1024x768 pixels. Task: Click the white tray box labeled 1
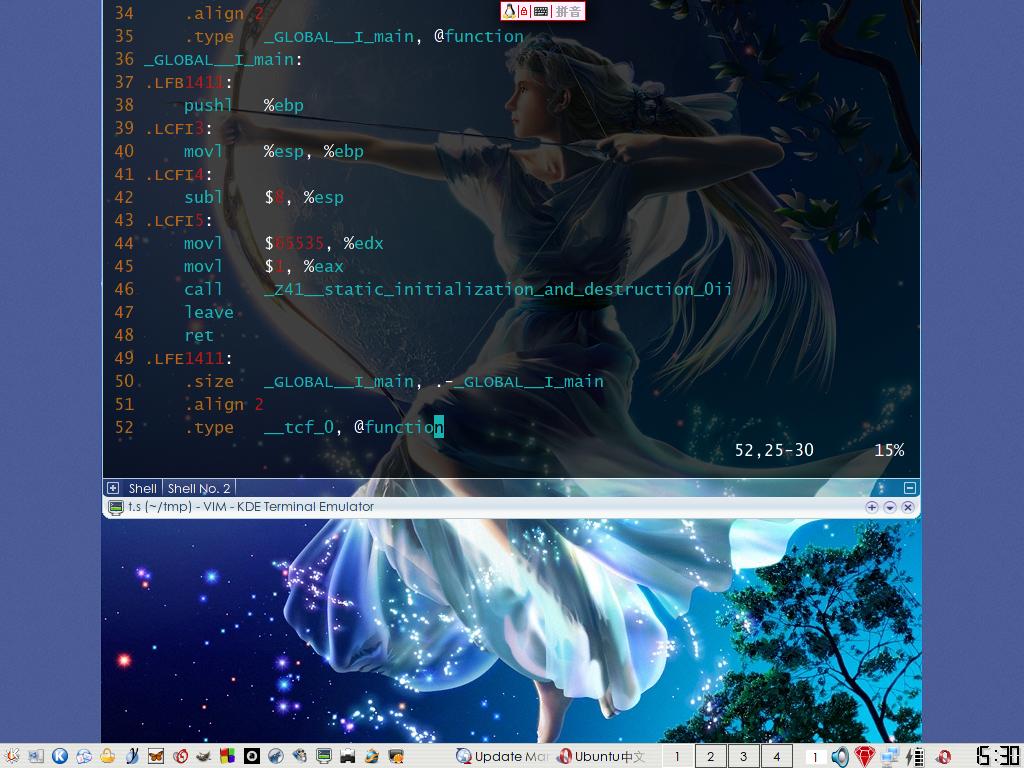pos(814,757)
